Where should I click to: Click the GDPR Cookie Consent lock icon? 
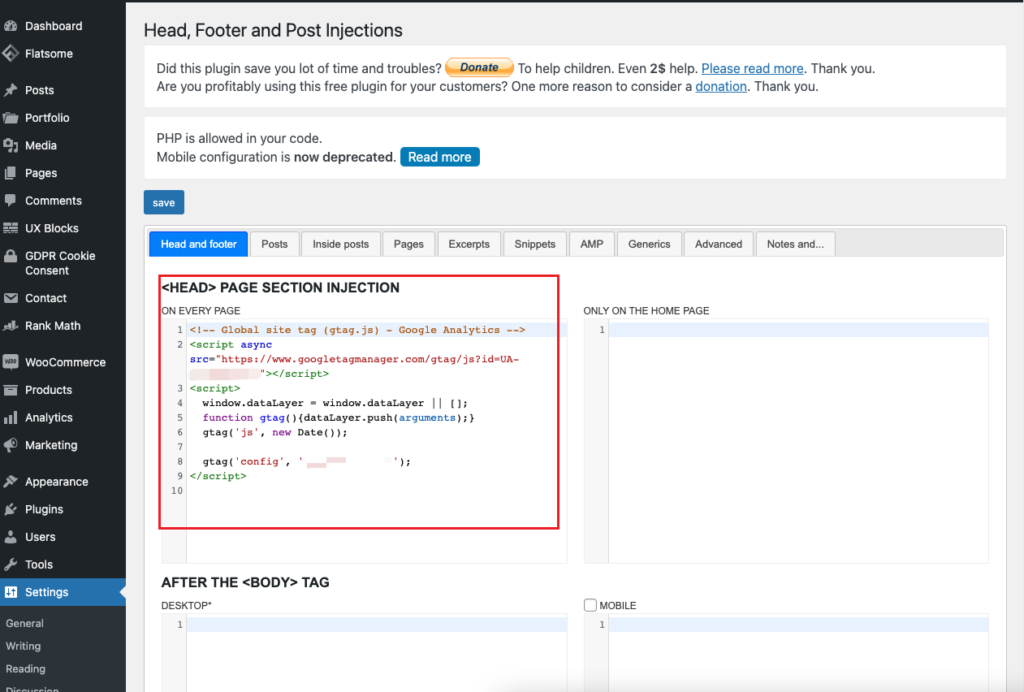10,256
